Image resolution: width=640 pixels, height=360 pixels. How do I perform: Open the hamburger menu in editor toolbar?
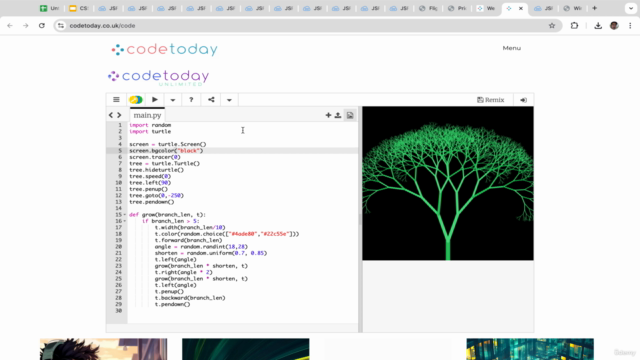pos(116,100)
